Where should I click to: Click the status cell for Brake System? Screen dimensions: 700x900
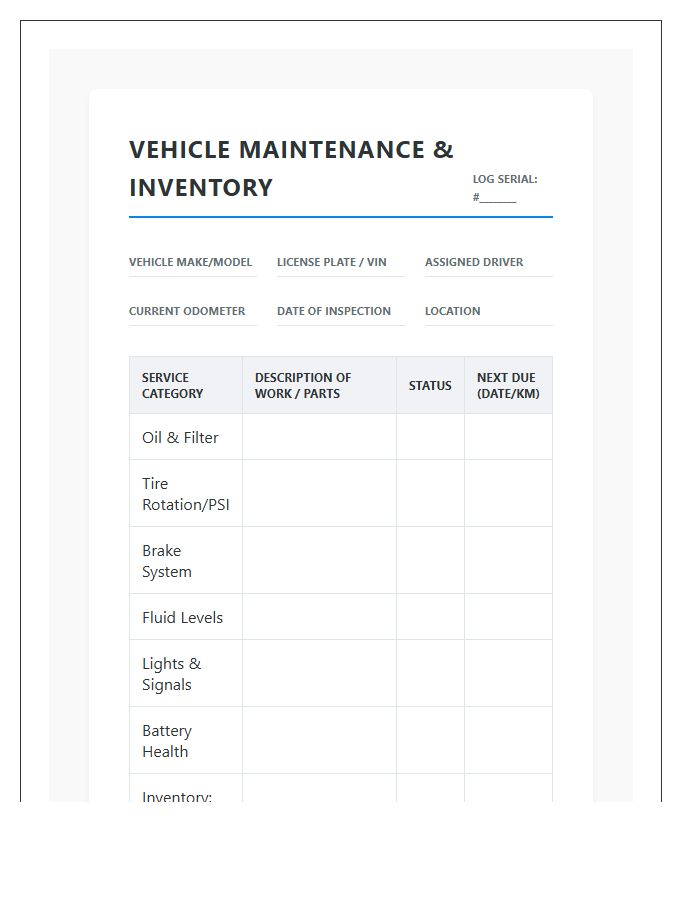(430, 560)
